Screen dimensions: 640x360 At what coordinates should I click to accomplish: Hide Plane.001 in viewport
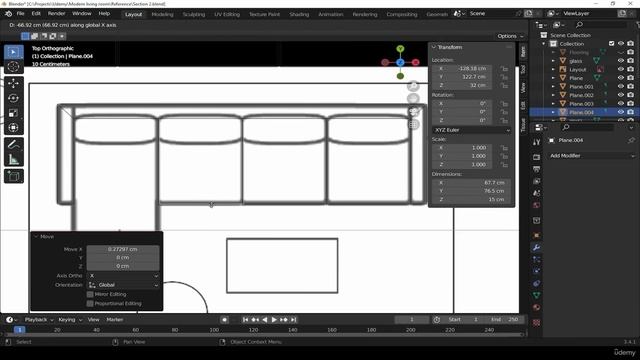[621, 87]
